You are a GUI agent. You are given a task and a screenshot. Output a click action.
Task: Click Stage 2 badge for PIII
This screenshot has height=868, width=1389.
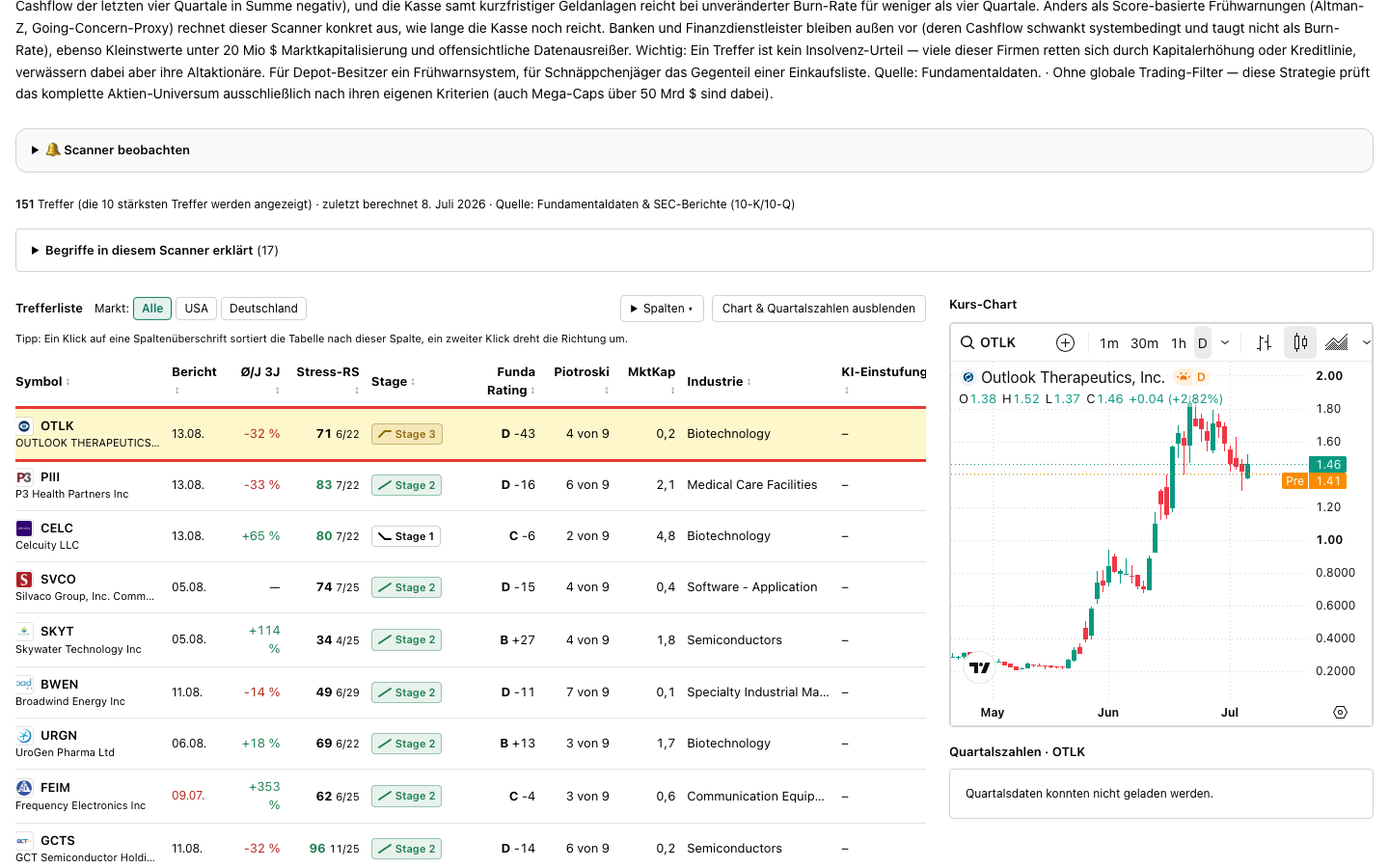pos(406,485)
